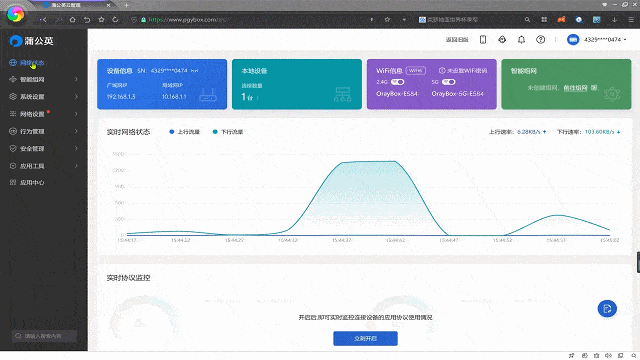This screenshot has width=640, height=360.
Task: Click the router icon in 设备信息 card
Action: click(208, 95)
